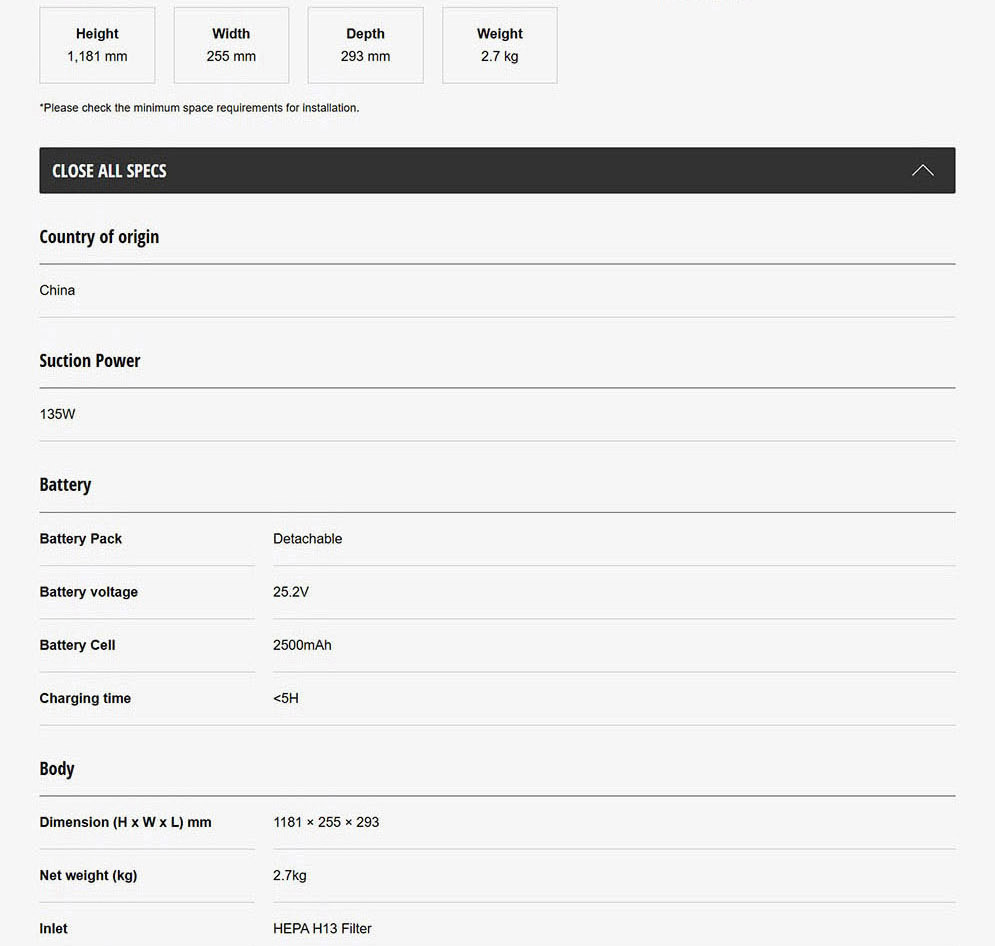The height and width of the screenshot is (946, 995).
Task: Click the Body section heading
Action: (57, 769)
